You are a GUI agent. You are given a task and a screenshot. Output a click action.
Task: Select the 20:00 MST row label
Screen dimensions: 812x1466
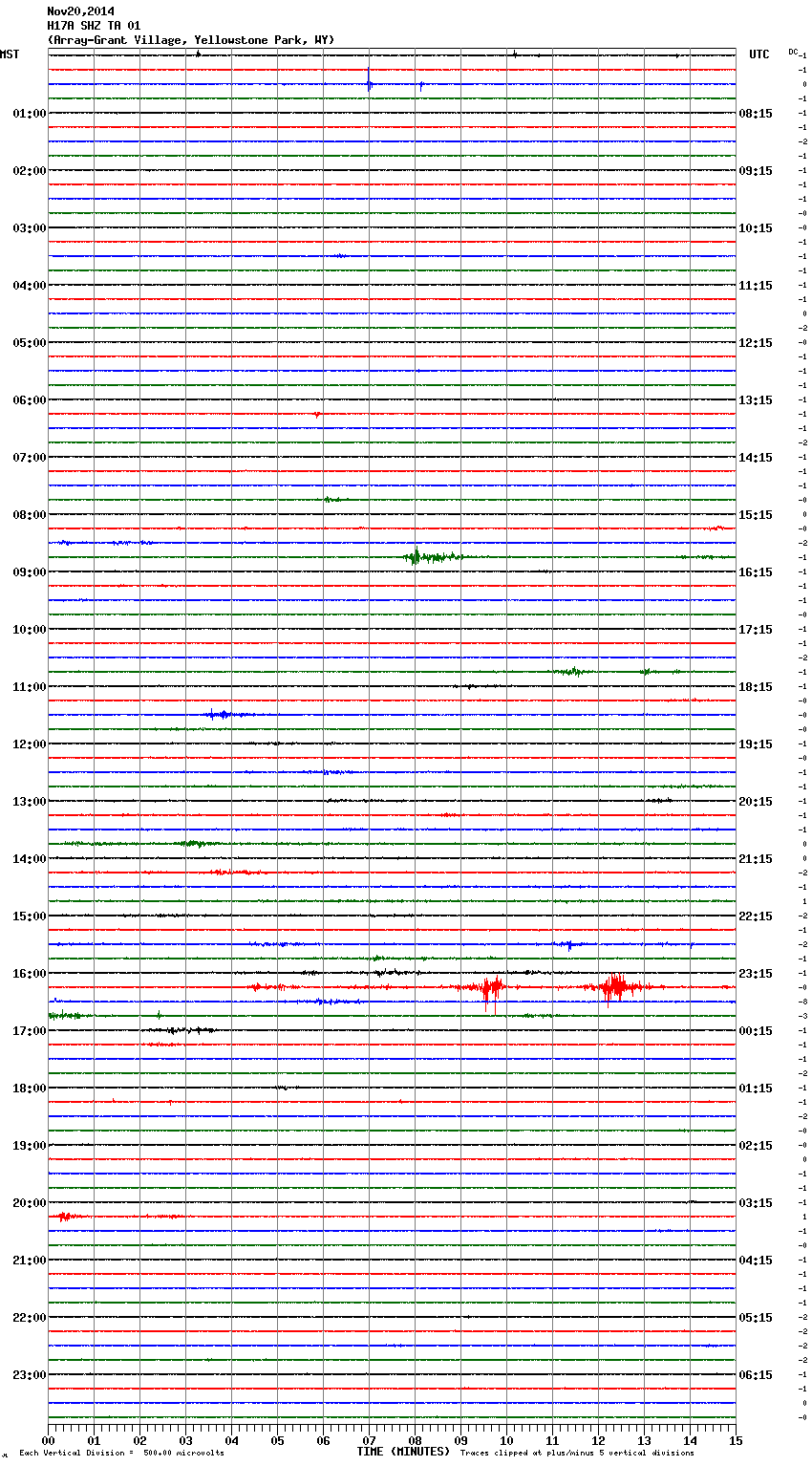30,1203
